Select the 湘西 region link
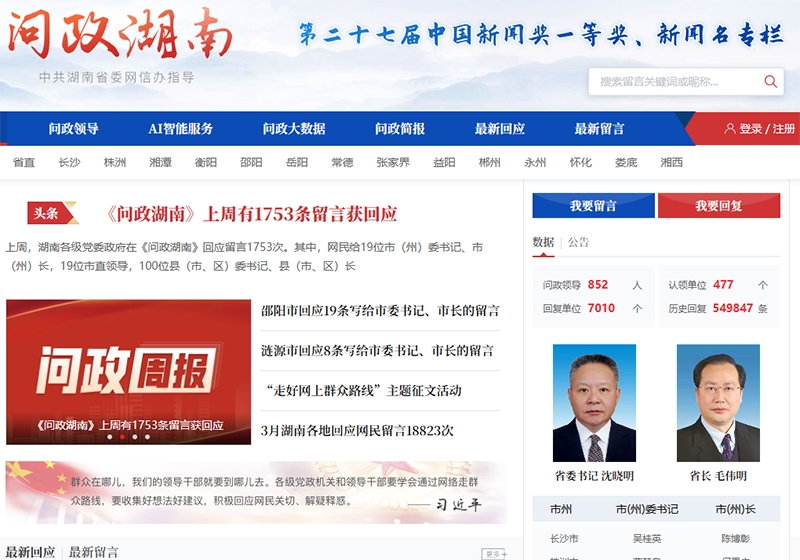800x560 pixels. click(x=671, y=162)
